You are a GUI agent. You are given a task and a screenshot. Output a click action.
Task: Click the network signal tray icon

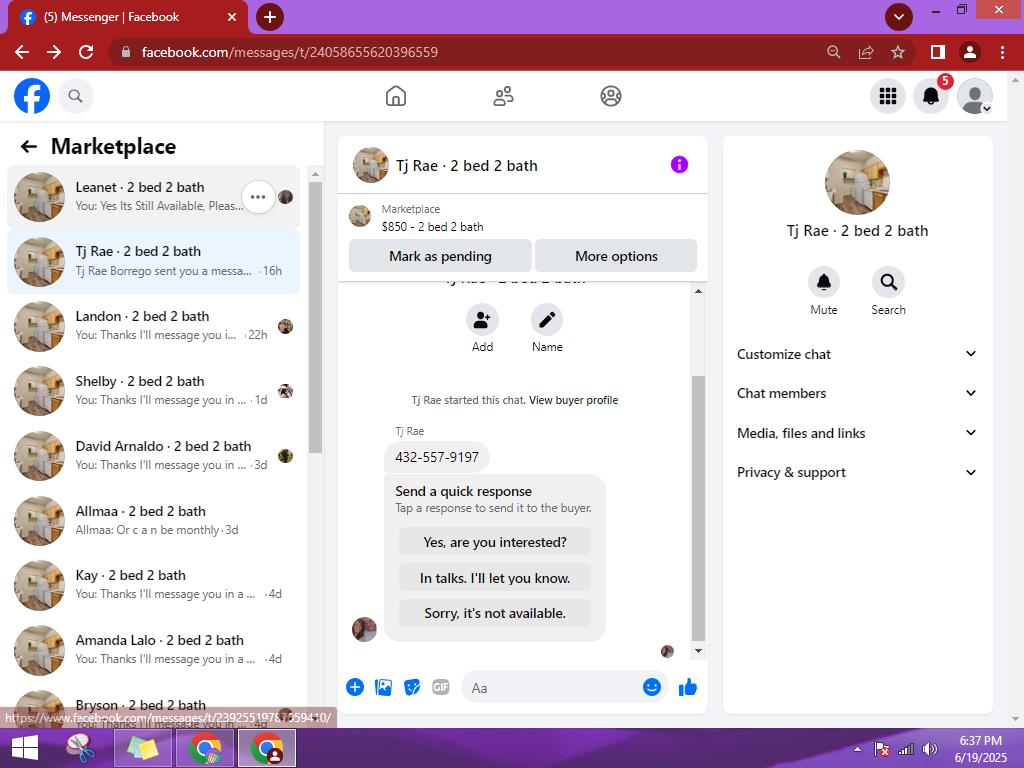click(x=906, y=749)
